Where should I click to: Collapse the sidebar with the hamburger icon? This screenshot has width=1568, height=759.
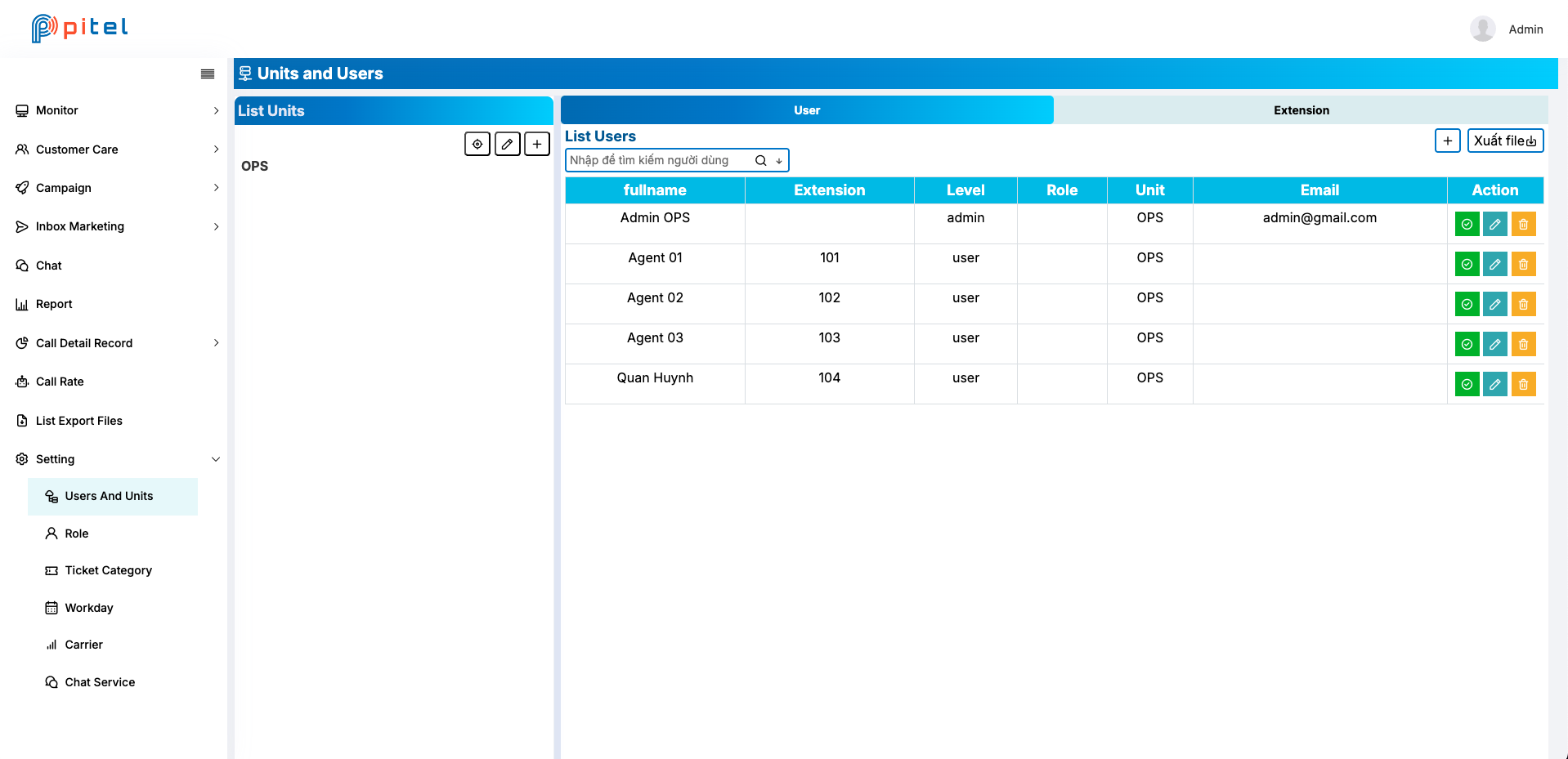tap(208, 74)
